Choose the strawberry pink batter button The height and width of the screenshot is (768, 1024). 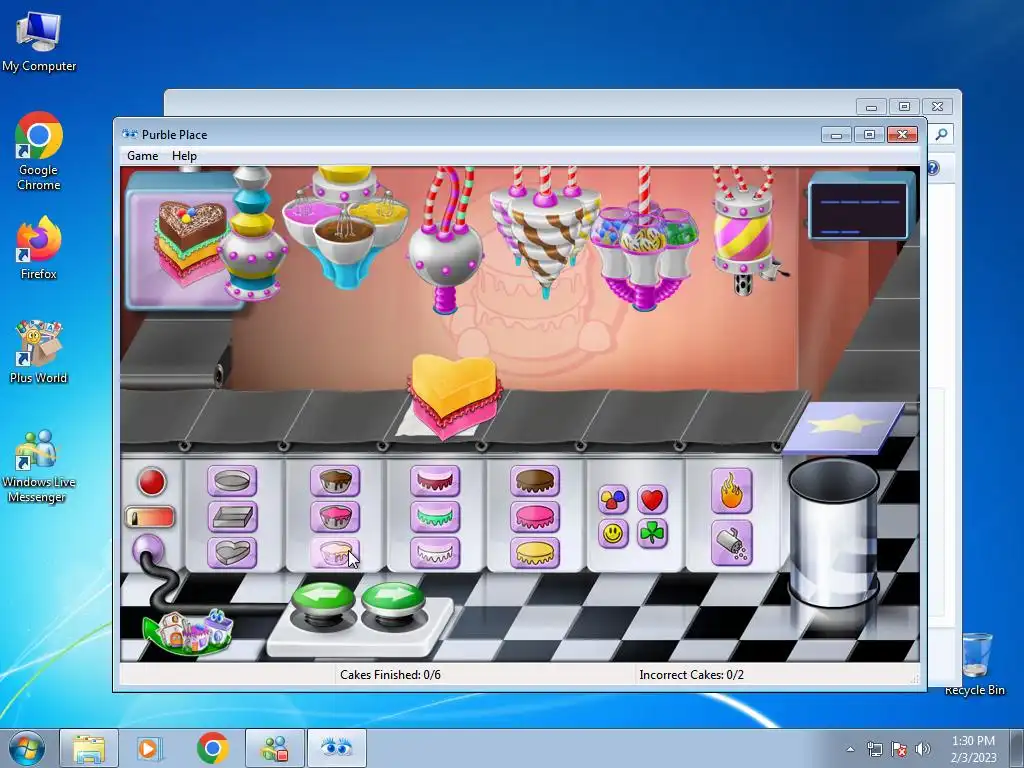[335, 517]
